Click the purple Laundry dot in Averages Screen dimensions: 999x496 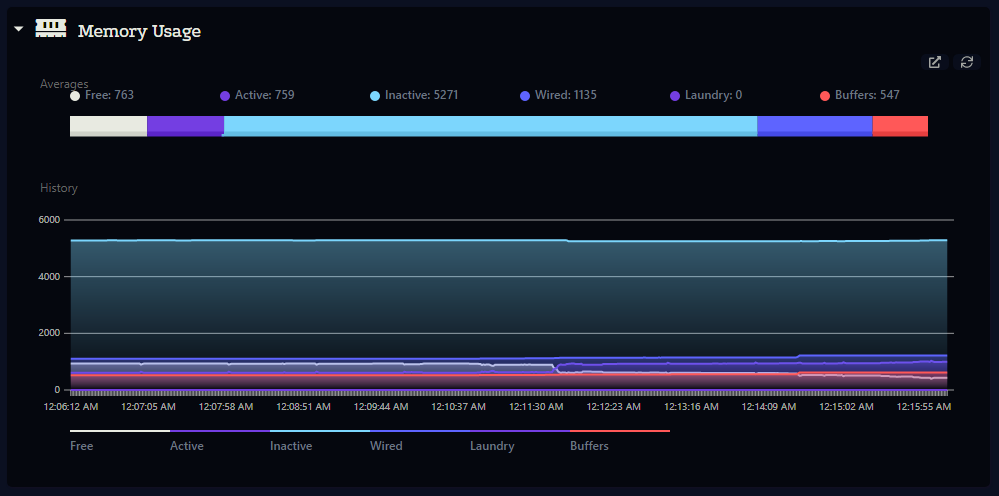675,96
